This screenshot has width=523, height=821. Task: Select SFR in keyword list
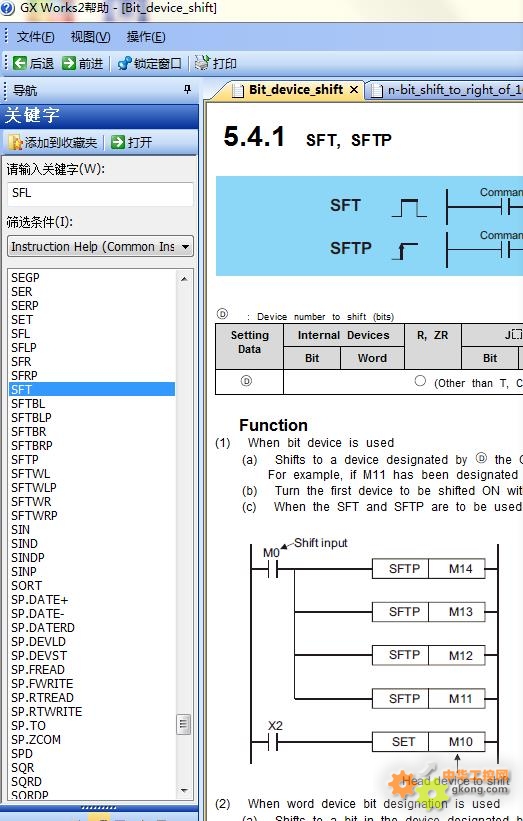point(21,362)
